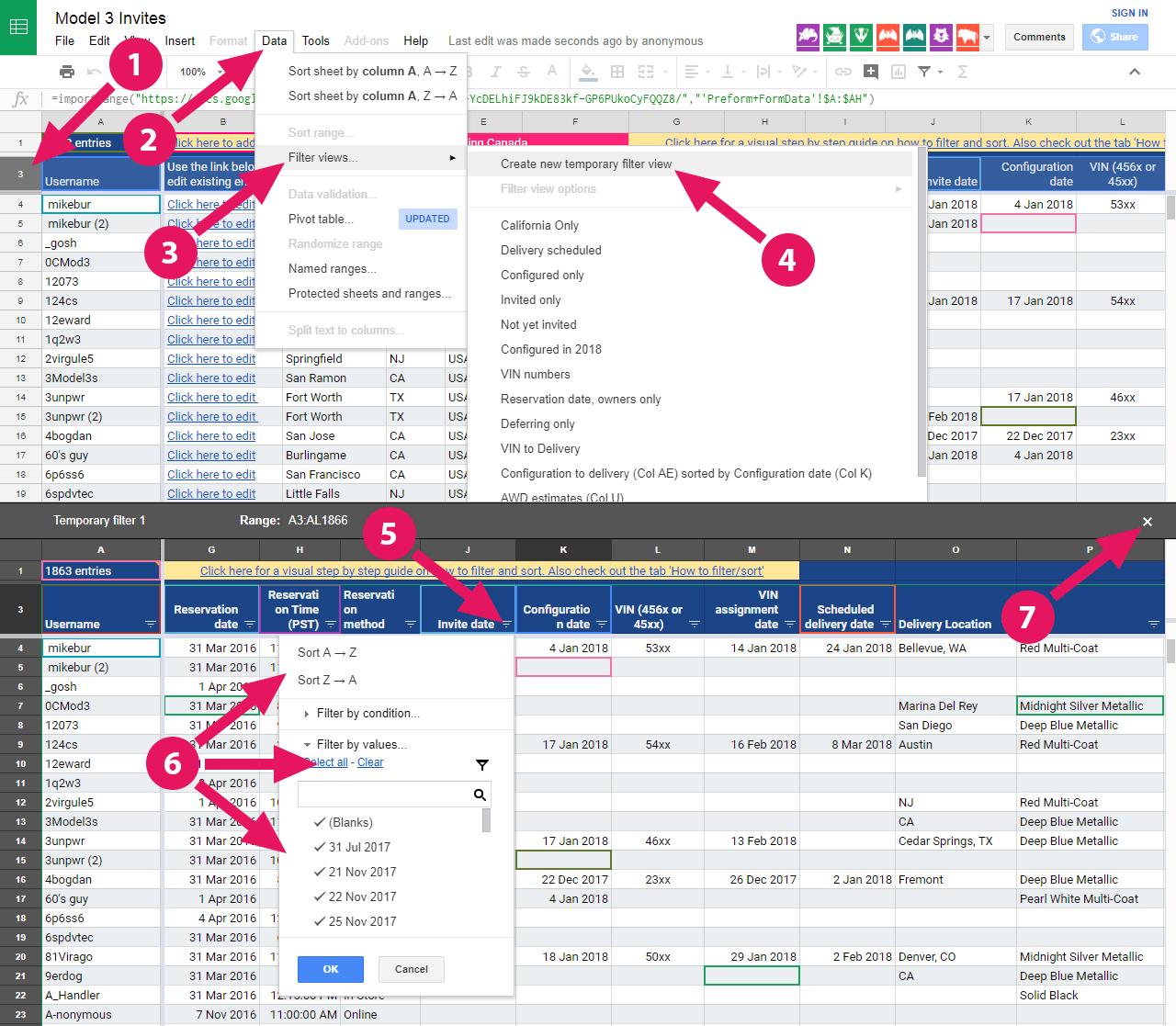Click funnel icon beside Clear link
Image resolution: width=1176 pixels, height=1026 pixels.
pos(482,764)
